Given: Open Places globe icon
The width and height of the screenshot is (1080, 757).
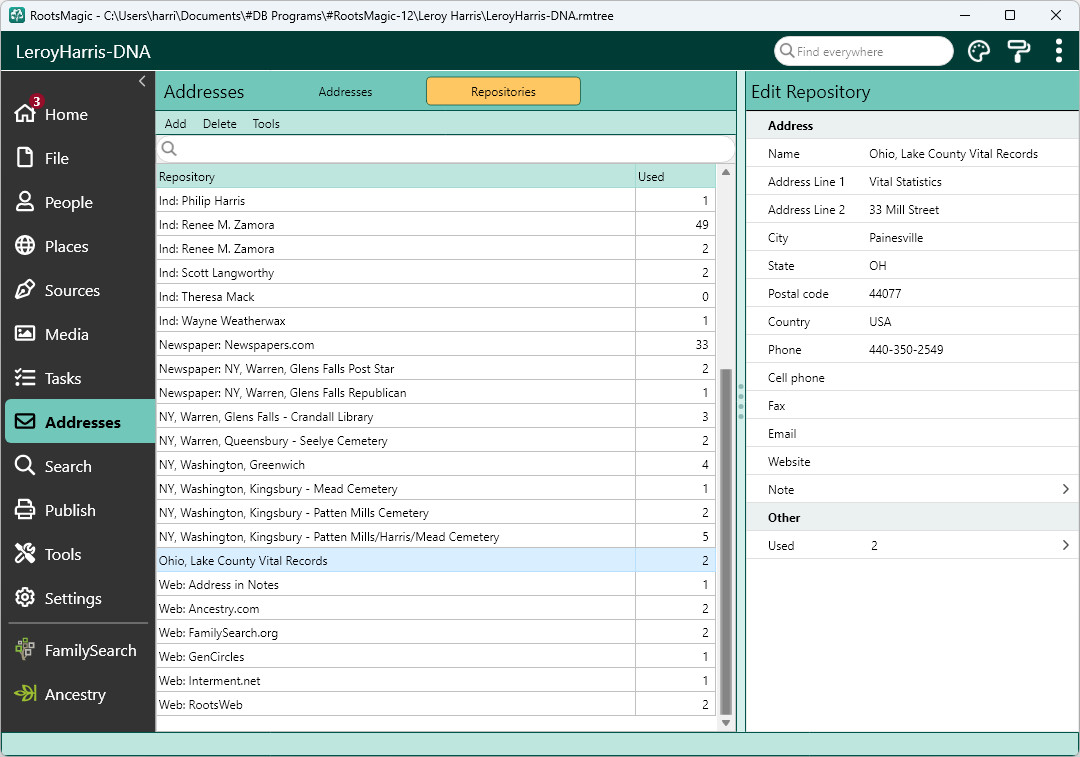Looking at the screenshot, I should (25, 246).
